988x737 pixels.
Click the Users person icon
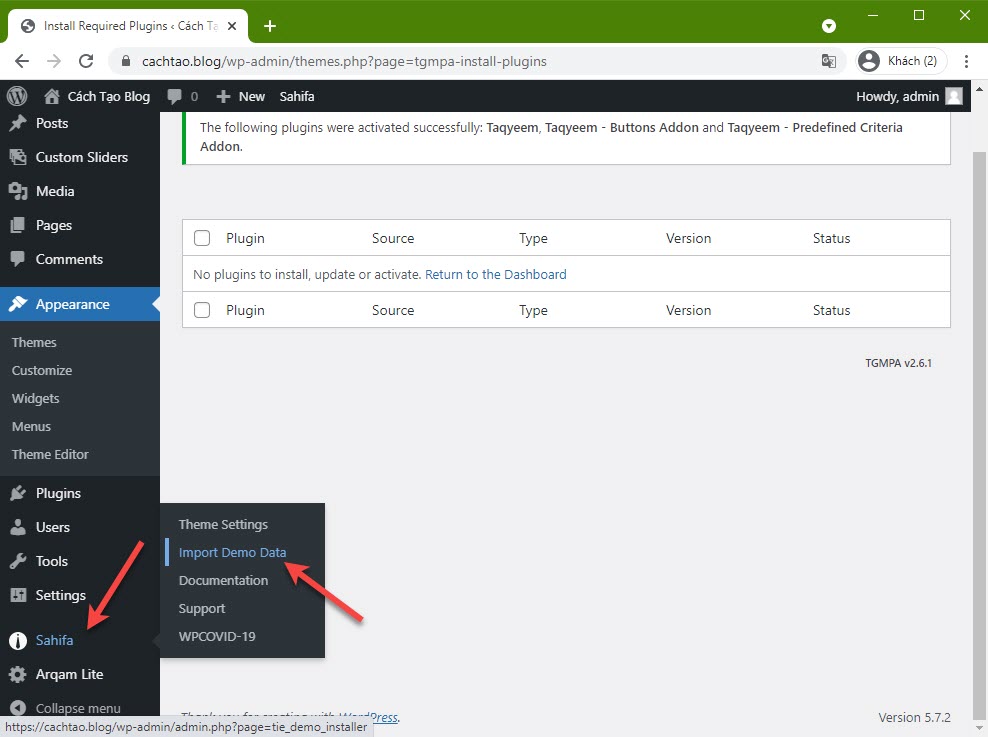pyautogui.click(x=18, y=527)
